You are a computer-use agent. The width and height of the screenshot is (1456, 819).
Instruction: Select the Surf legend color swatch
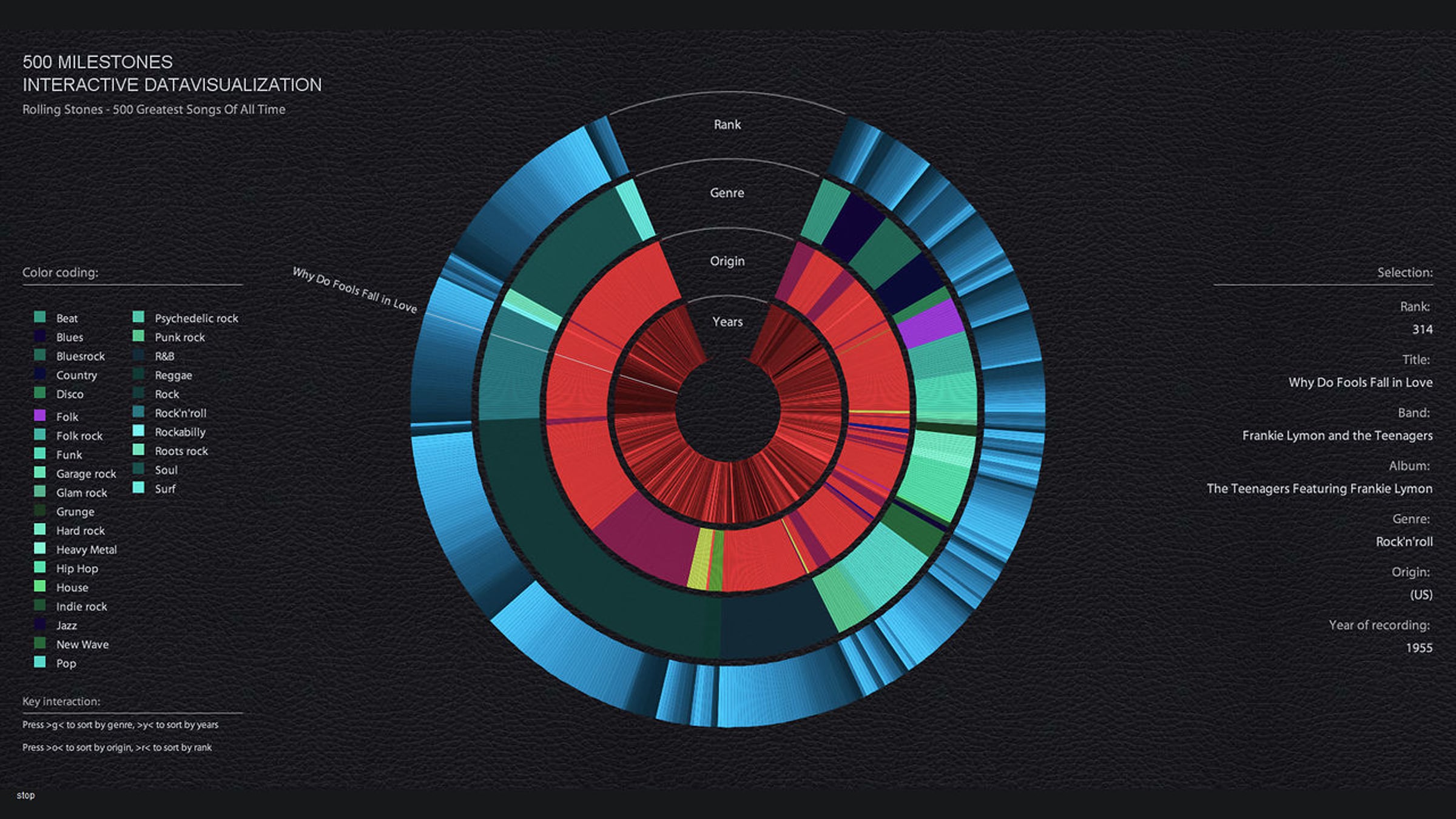pos(138,487)
